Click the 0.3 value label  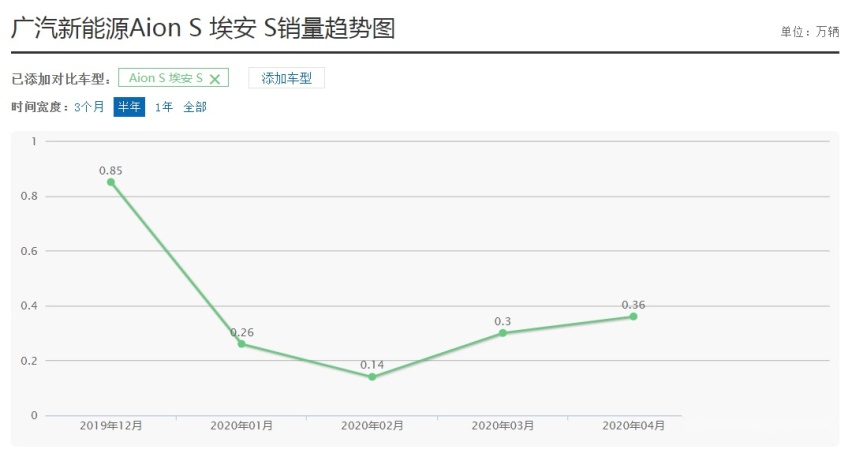pos(503,321)
